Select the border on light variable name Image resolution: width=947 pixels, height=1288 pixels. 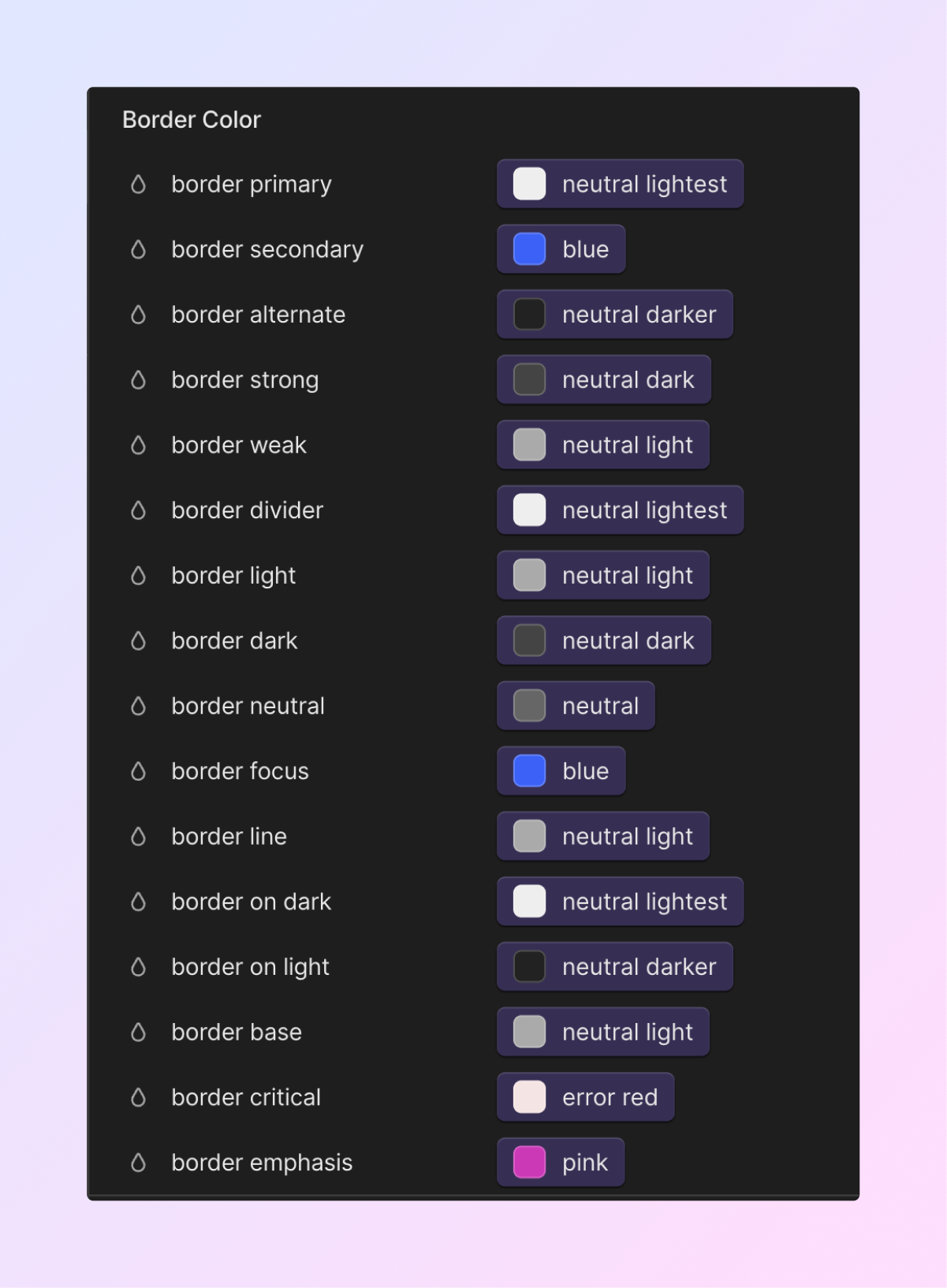251,967
